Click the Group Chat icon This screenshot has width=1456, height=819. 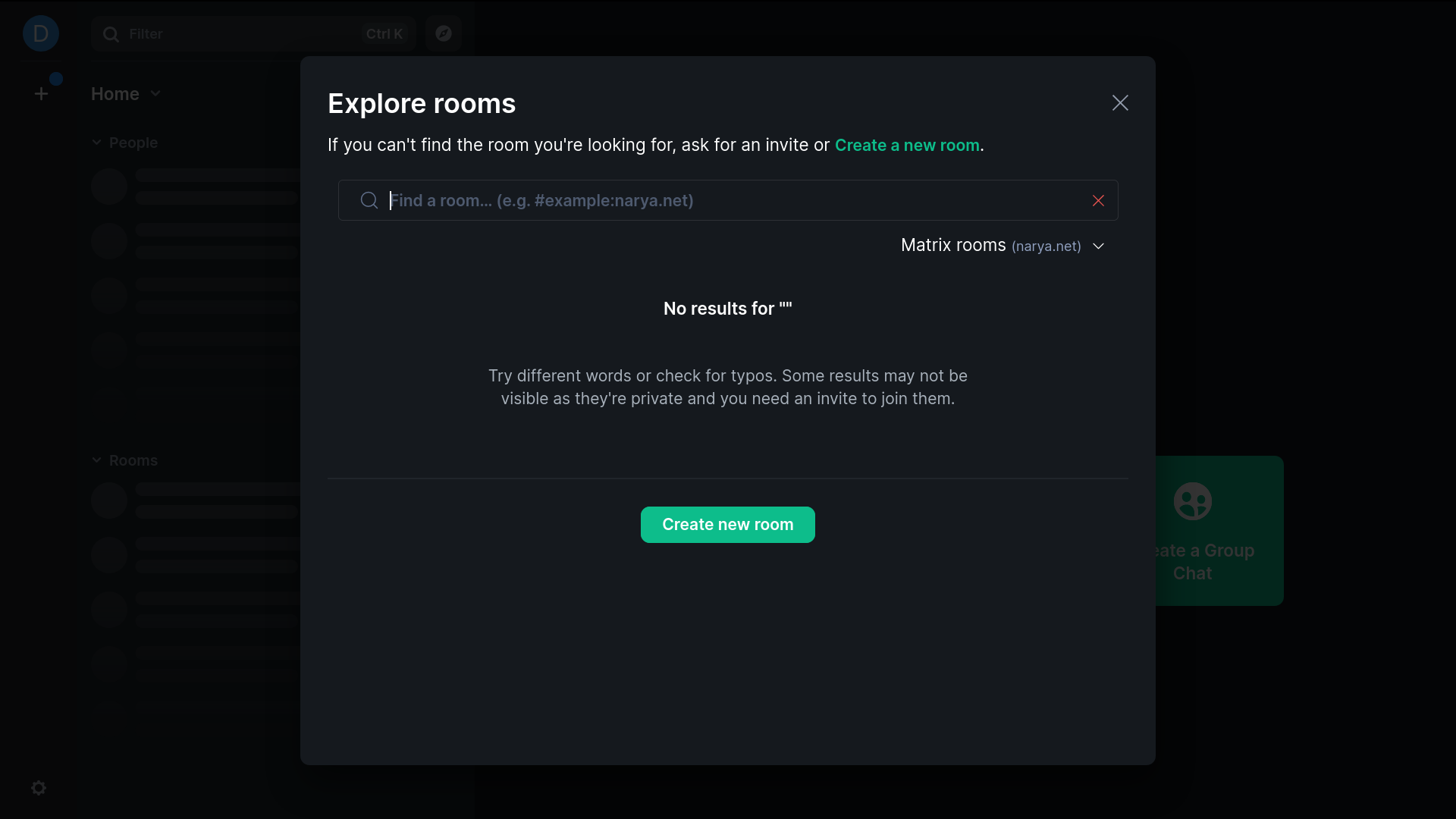coord(1192,501)
